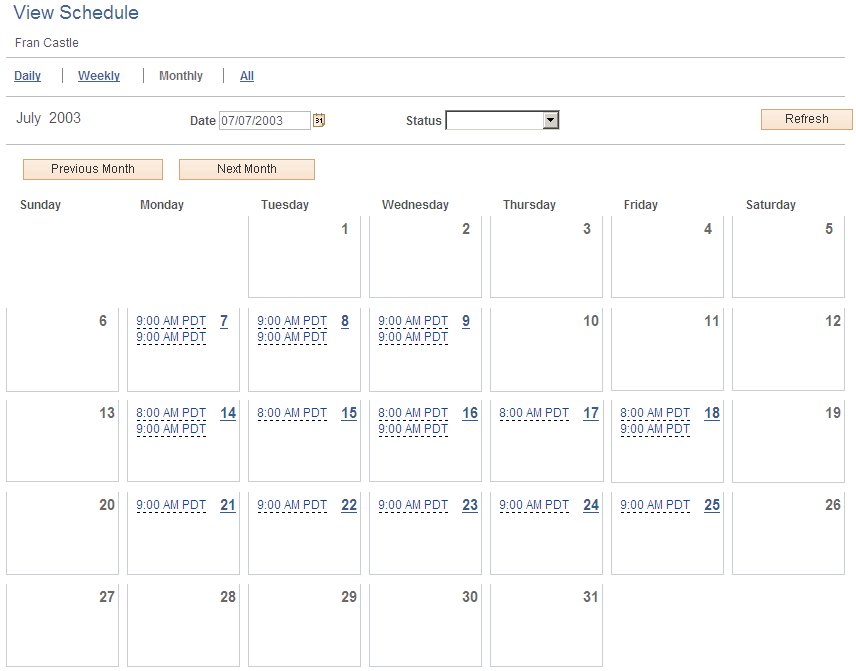Click the Refresh button
856x671 pixels.
(x=806, y=119)
